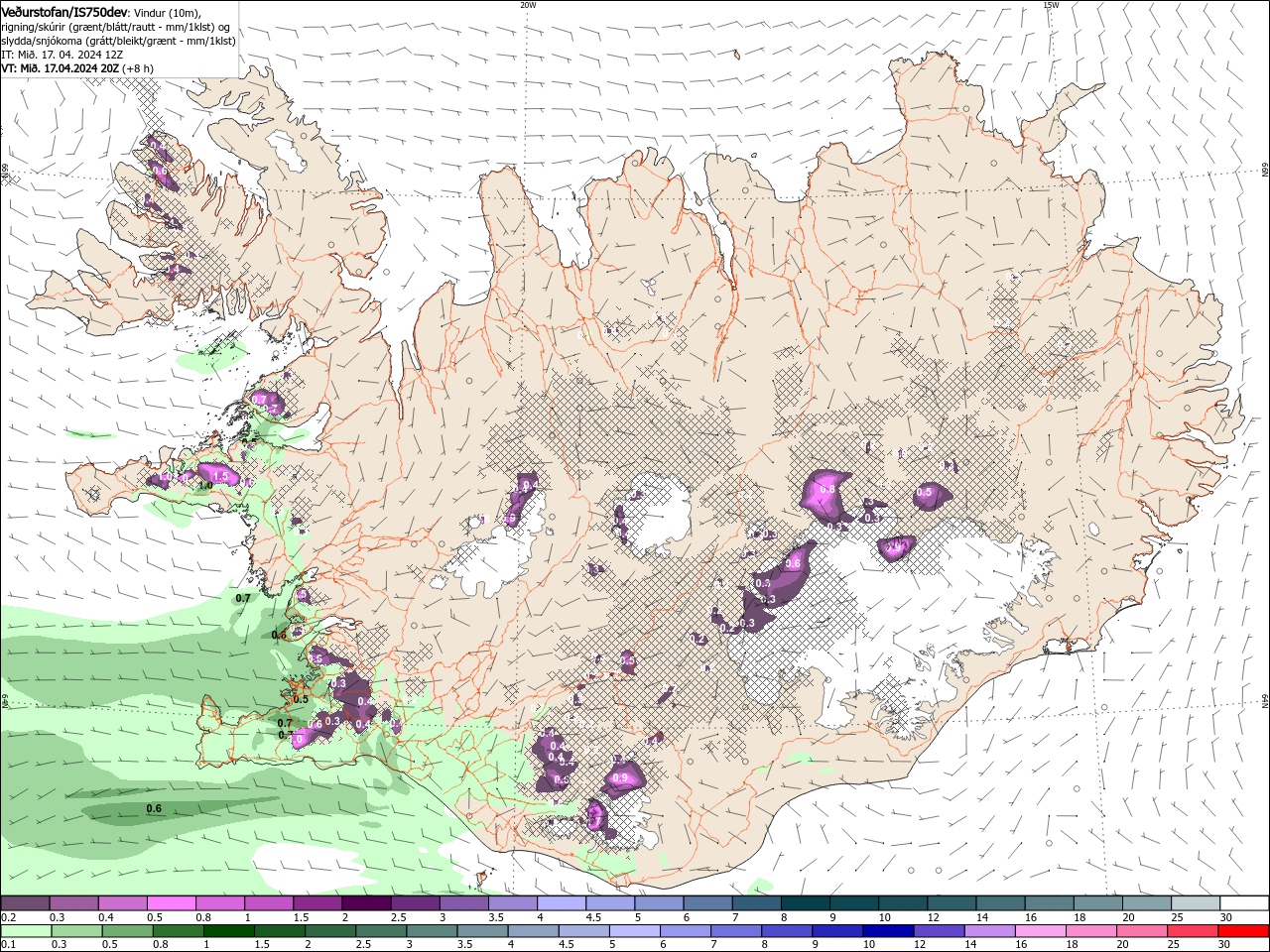Pick the lower legend swatch starting at 25

pos(1193,930)
